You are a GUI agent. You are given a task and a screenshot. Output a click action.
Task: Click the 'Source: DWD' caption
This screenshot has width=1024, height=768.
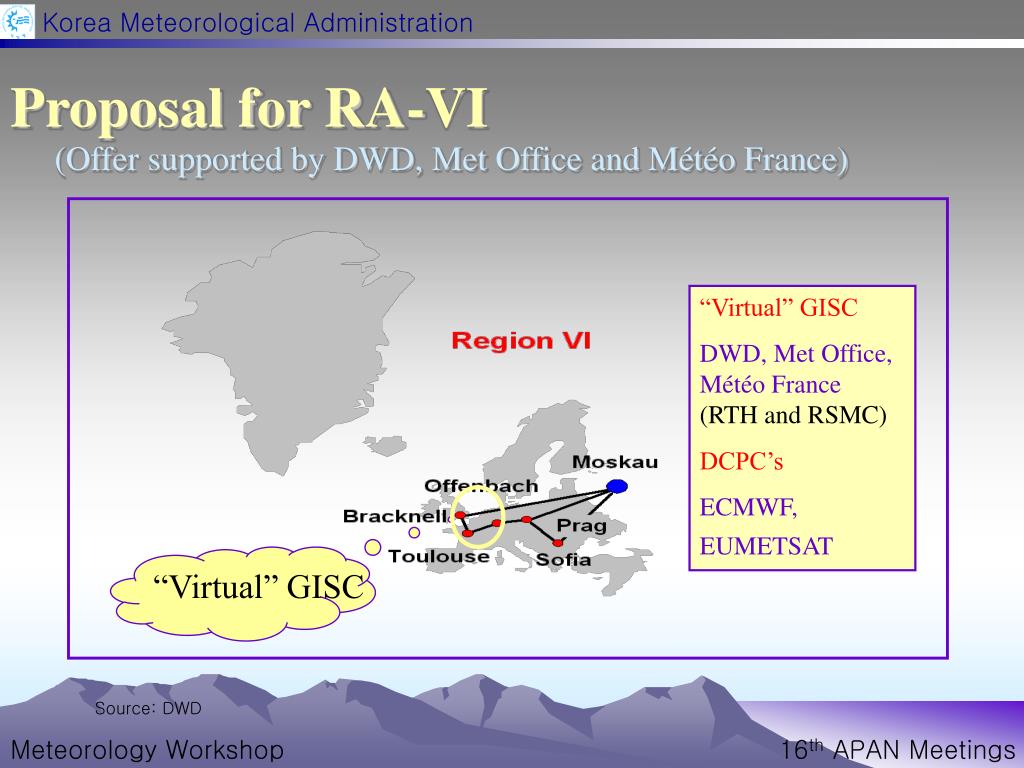148,709
